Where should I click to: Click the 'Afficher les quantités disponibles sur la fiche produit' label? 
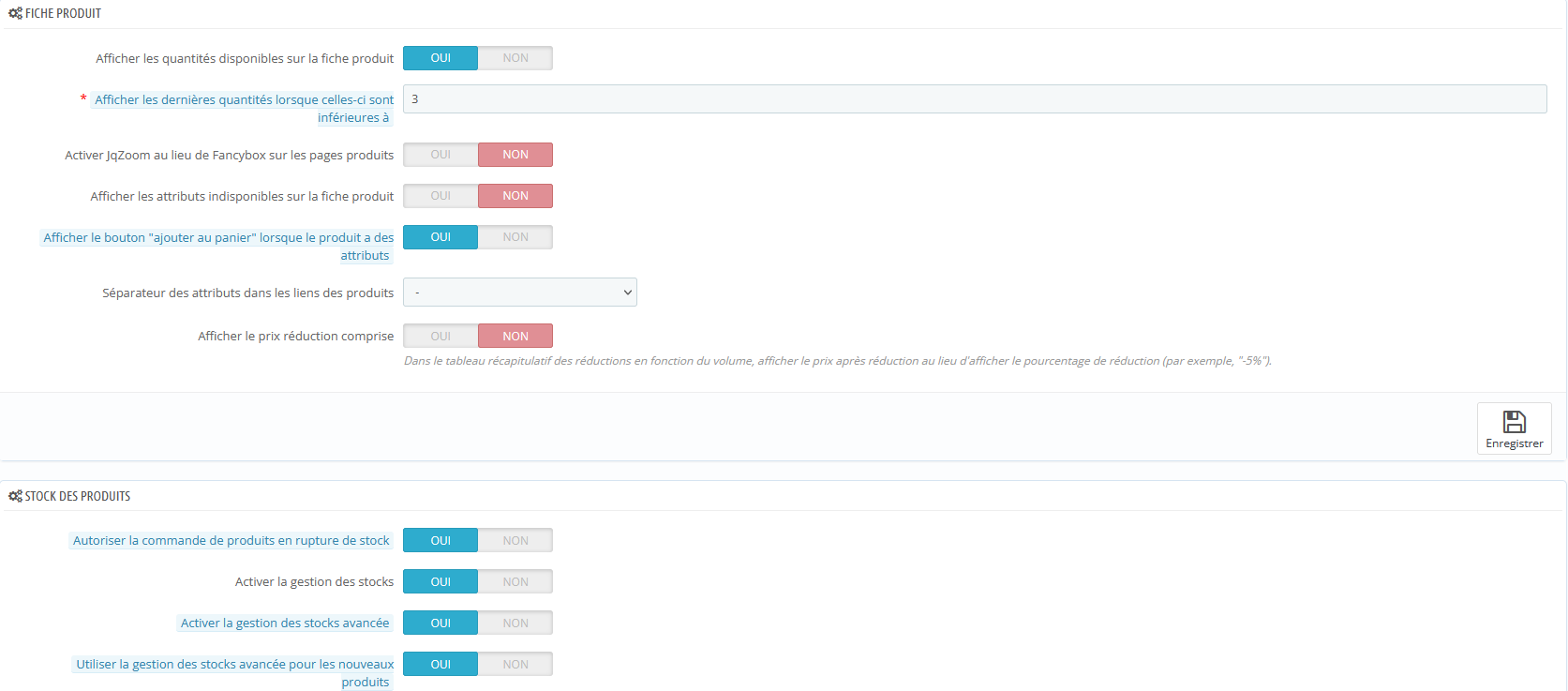point(245,59)
